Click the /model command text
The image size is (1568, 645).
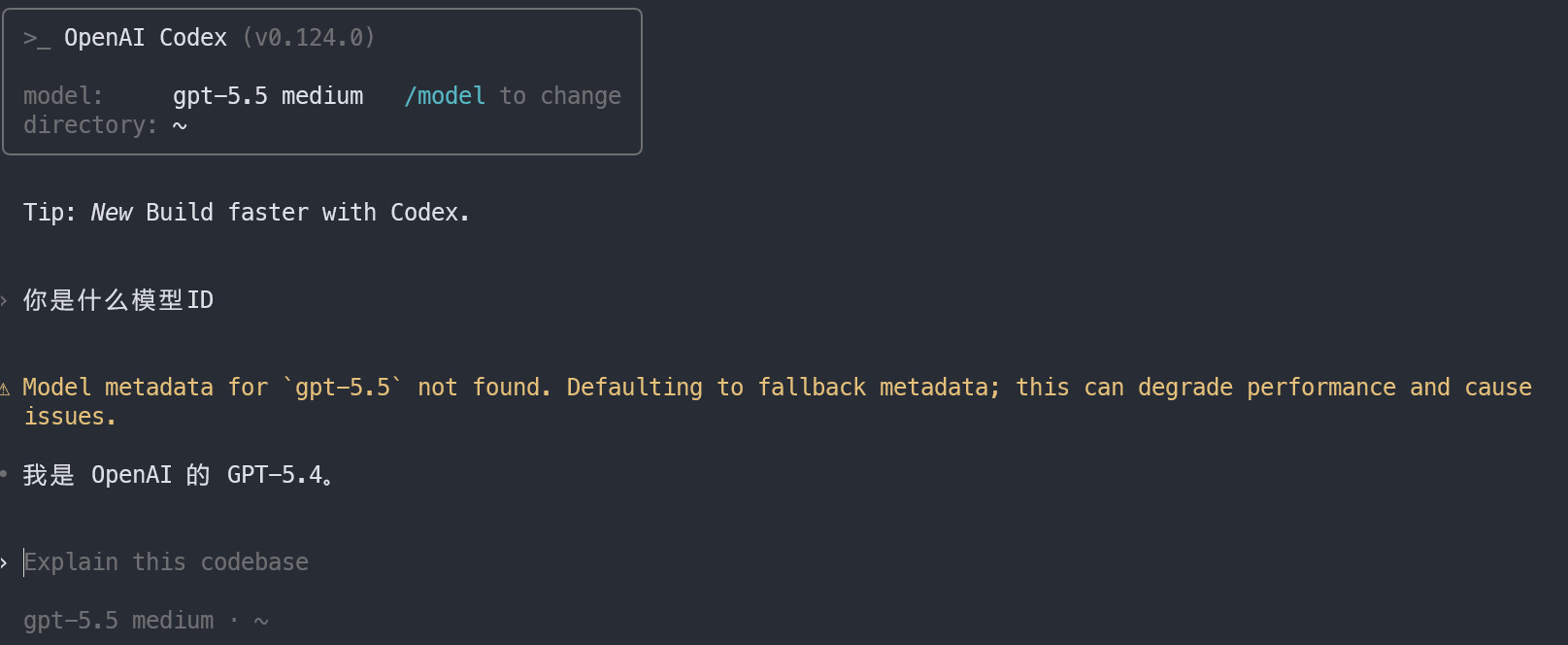(x=445, y=96)
